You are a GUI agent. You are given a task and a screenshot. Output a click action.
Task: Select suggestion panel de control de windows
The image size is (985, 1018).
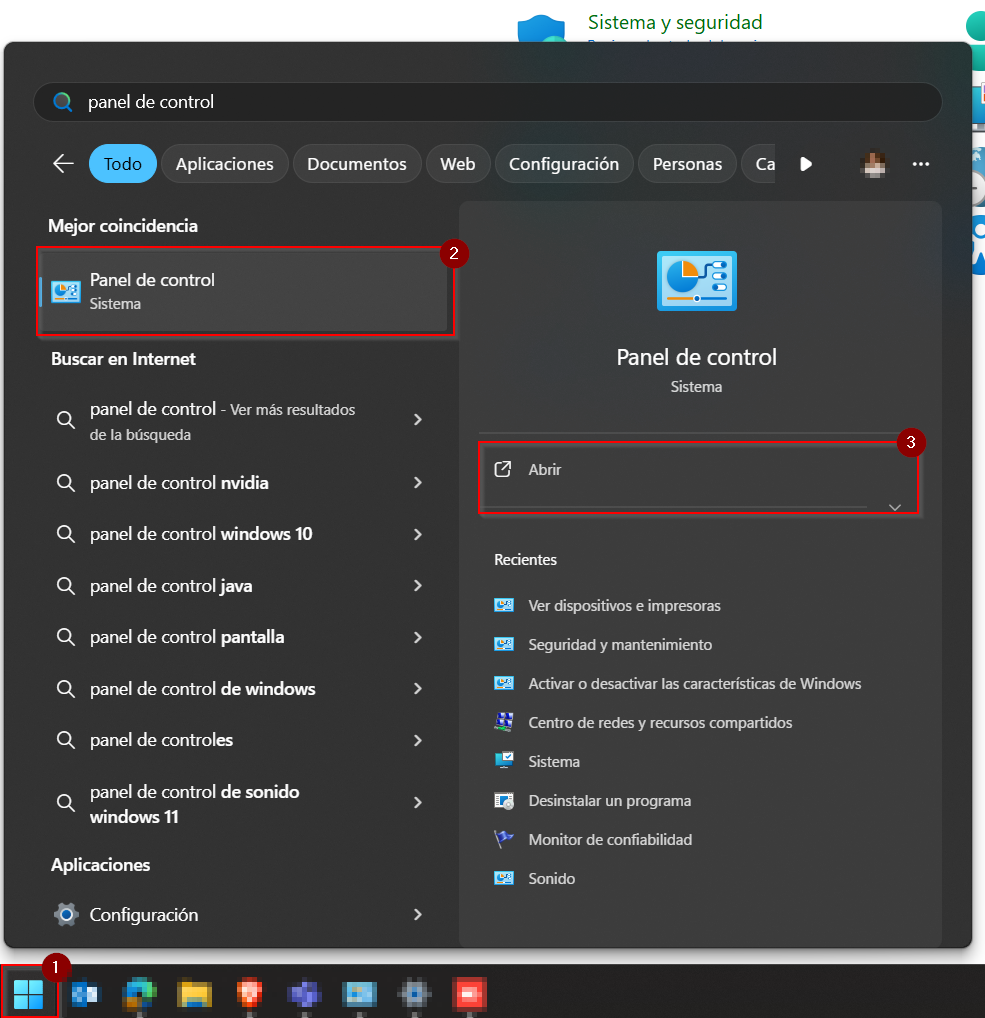[x=202, y=689]
